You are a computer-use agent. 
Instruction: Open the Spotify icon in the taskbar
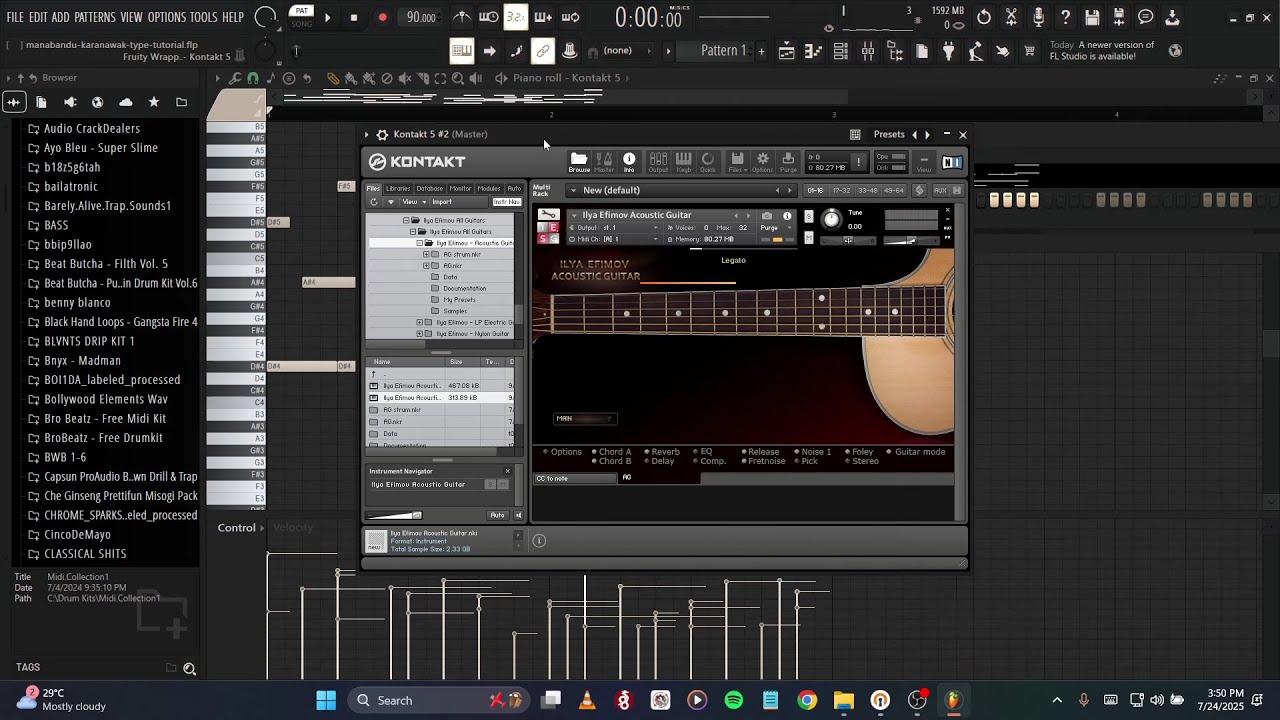point(734,700)
